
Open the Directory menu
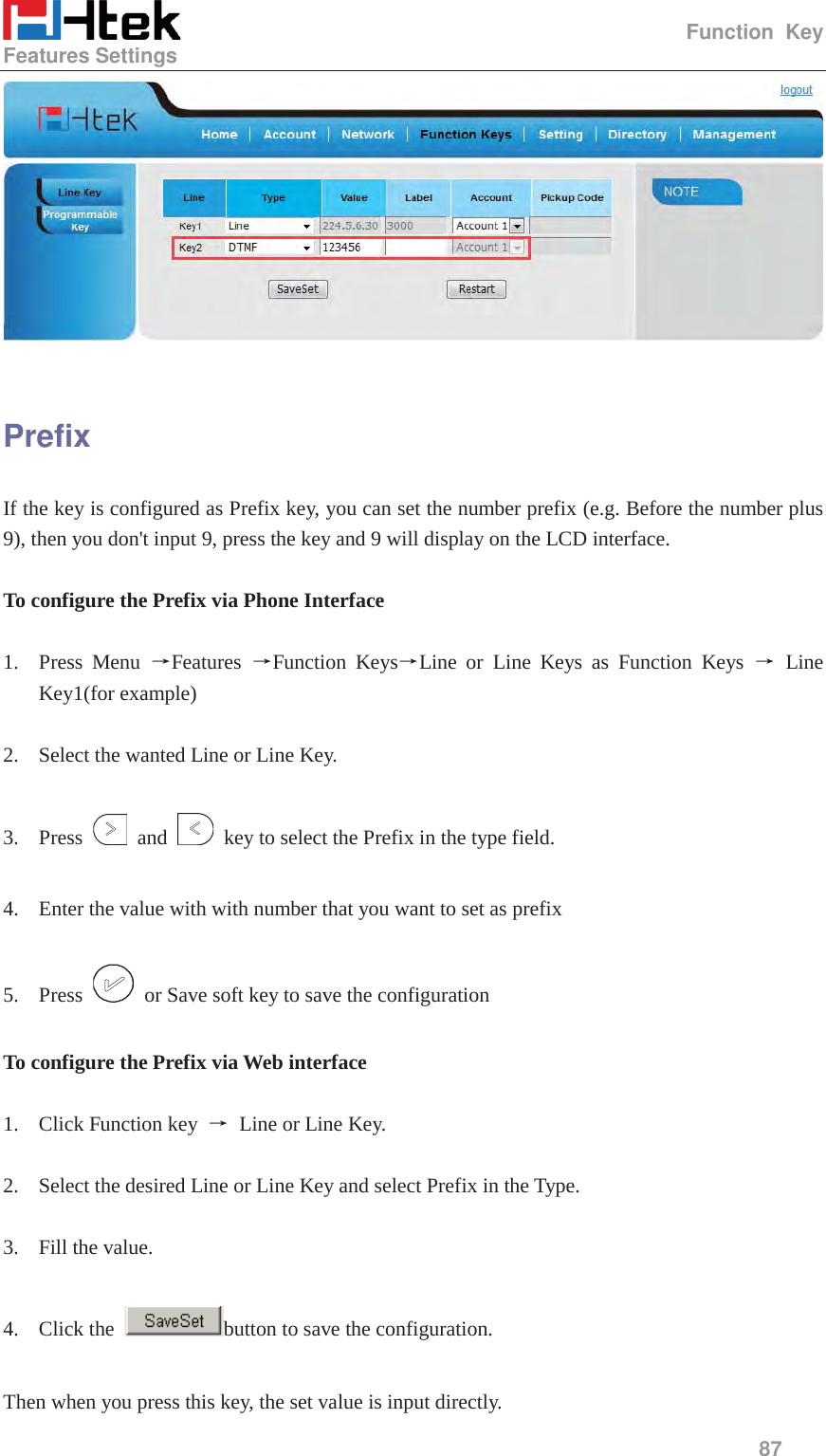pos(636,134)
